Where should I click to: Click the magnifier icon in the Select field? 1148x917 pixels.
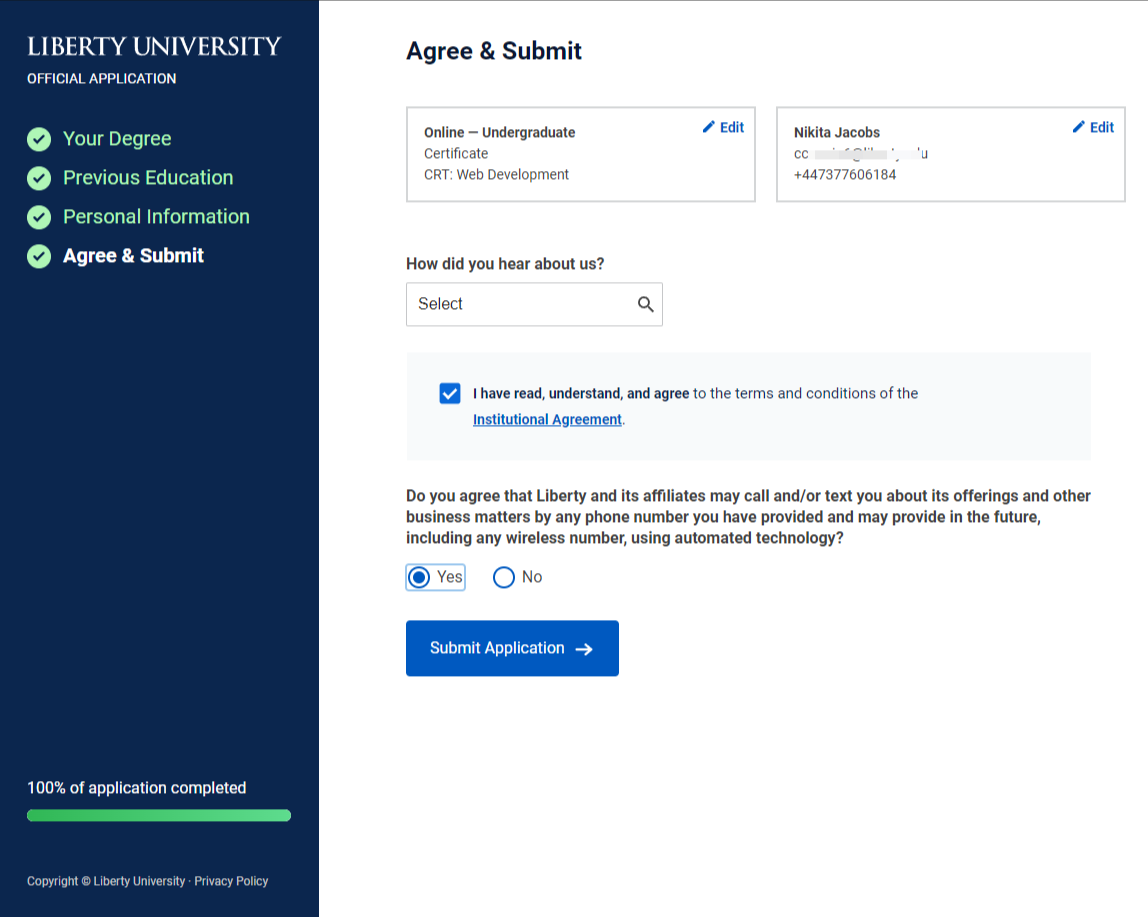pos(645,304)
